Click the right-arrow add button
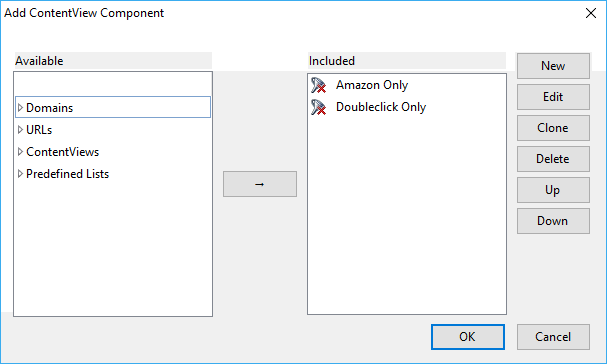This screenshot has height=364, width=607. point(260,184)
